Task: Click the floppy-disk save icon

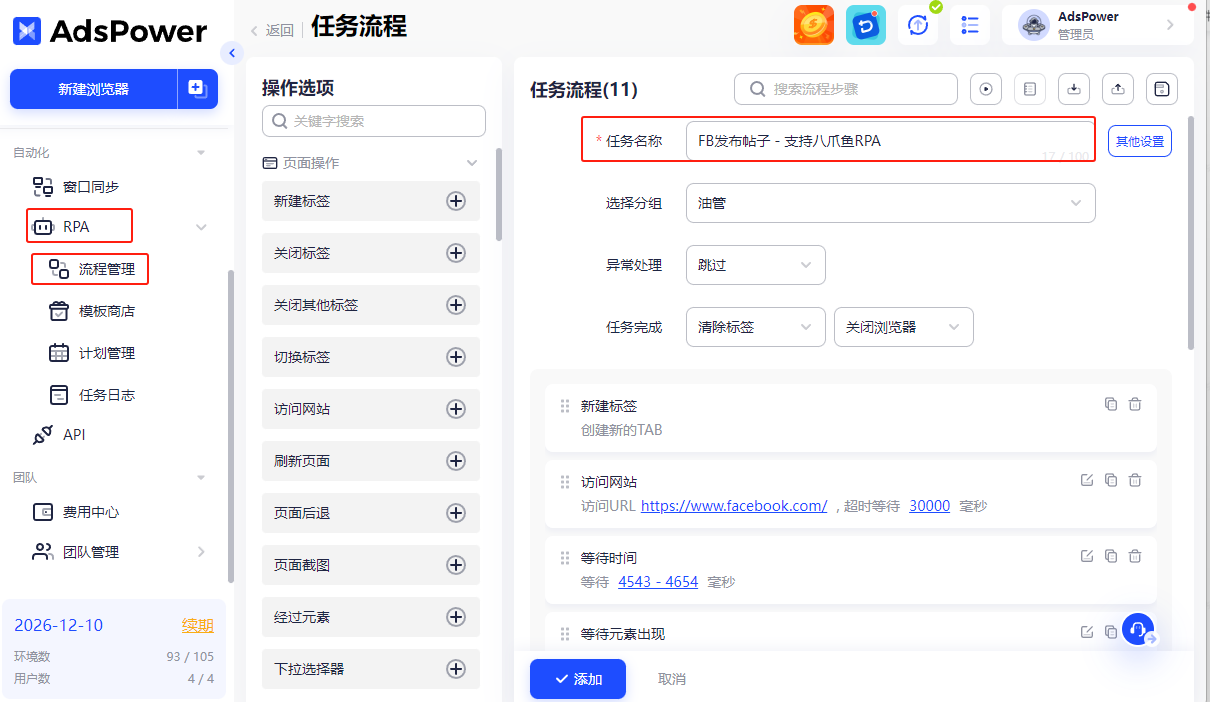Action: (1162, 89)
